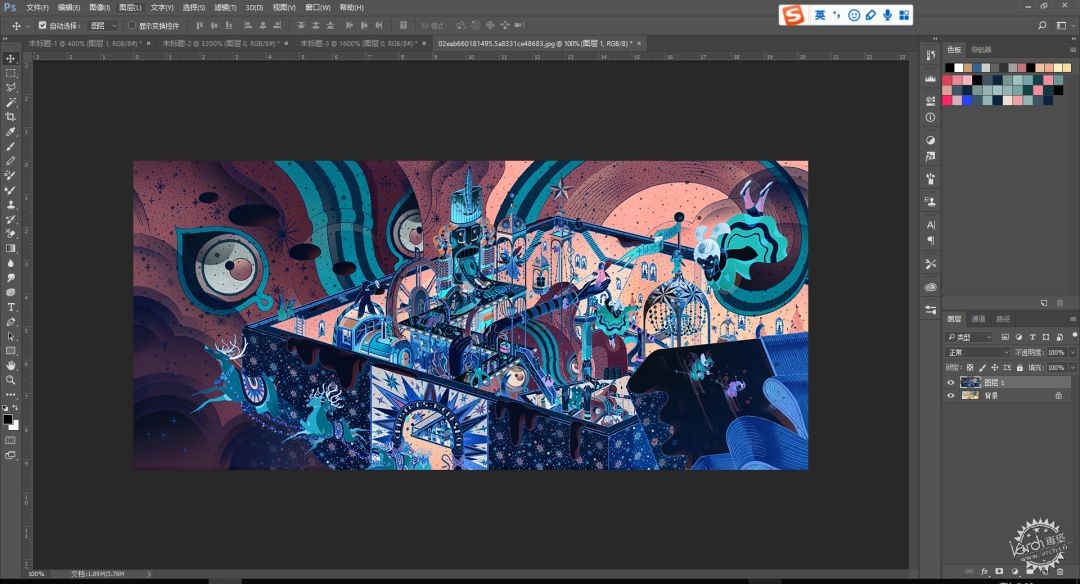Switch to the 未标题-1 document tab
The image size is (1080, 584).
tap(85, 43)
